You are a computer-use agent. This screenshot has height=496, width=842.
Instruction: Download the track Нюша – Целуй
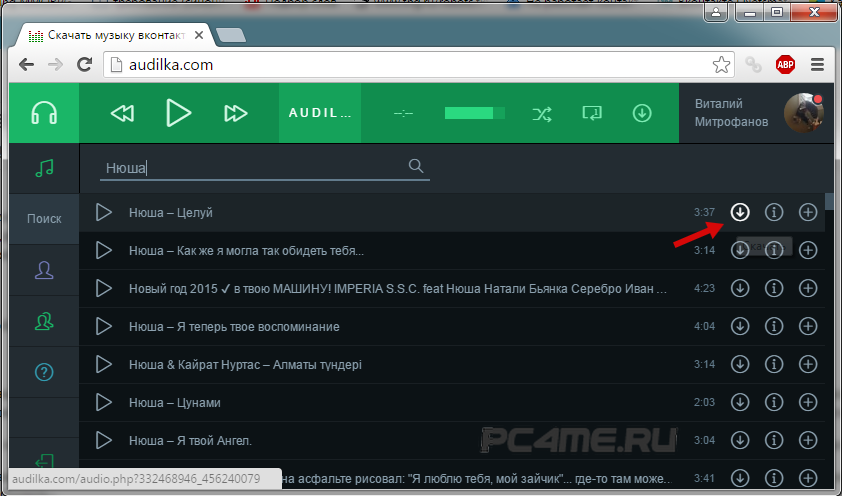tap(740, 212)
